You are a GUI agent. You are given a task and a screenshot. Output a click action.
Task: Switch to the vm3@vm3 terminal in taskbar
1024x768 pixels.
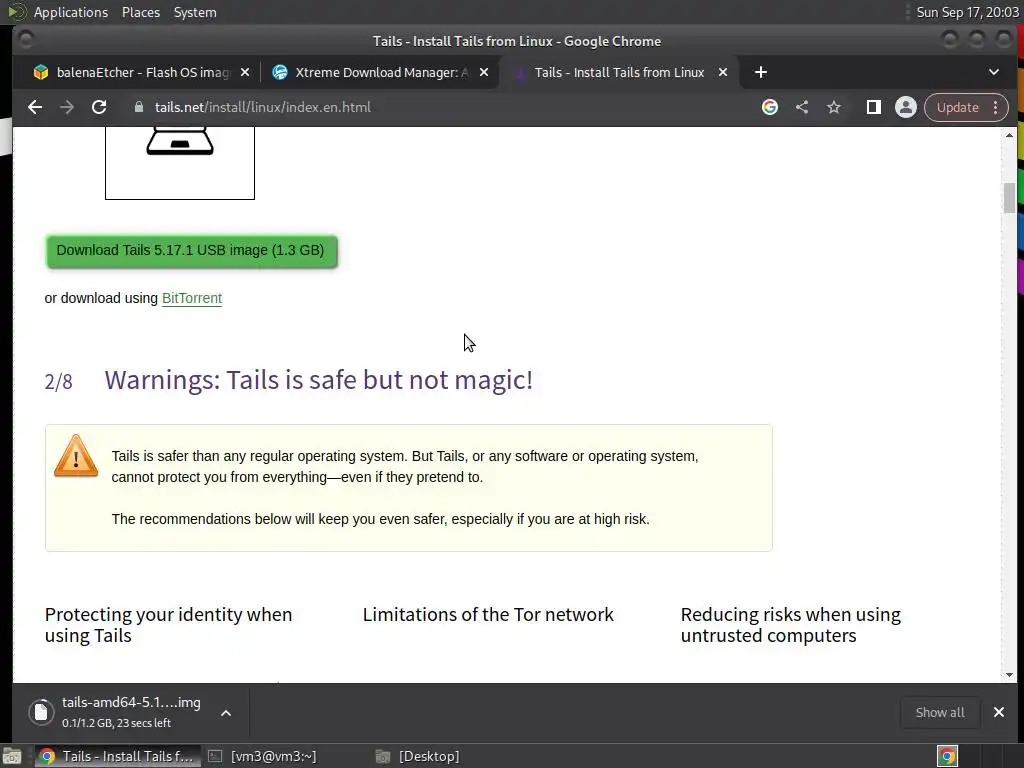[263, 756]
